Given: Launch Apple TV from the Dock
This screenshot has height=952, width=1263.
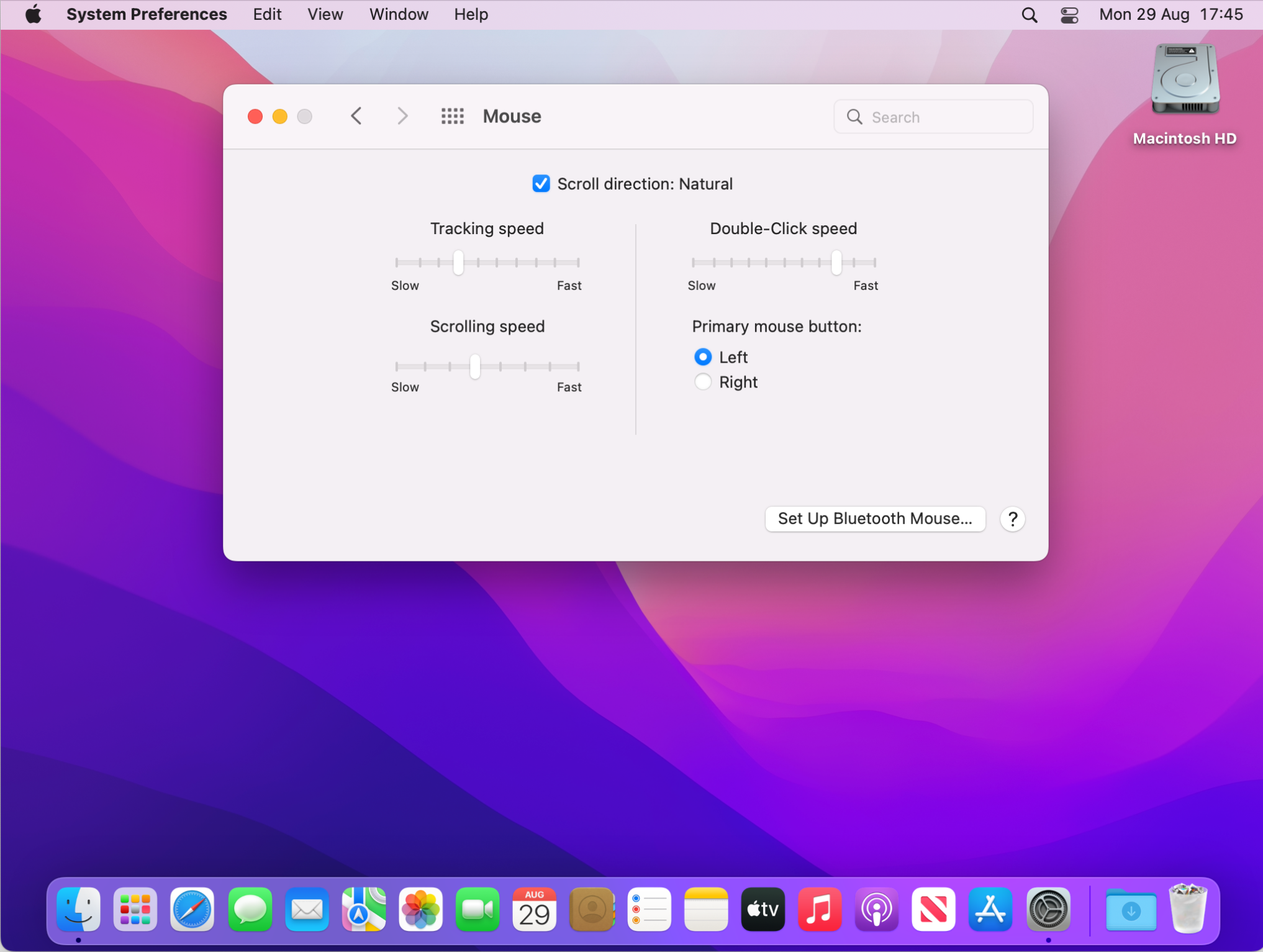Looking at the screenshot, I should click(x=763, y=910).
